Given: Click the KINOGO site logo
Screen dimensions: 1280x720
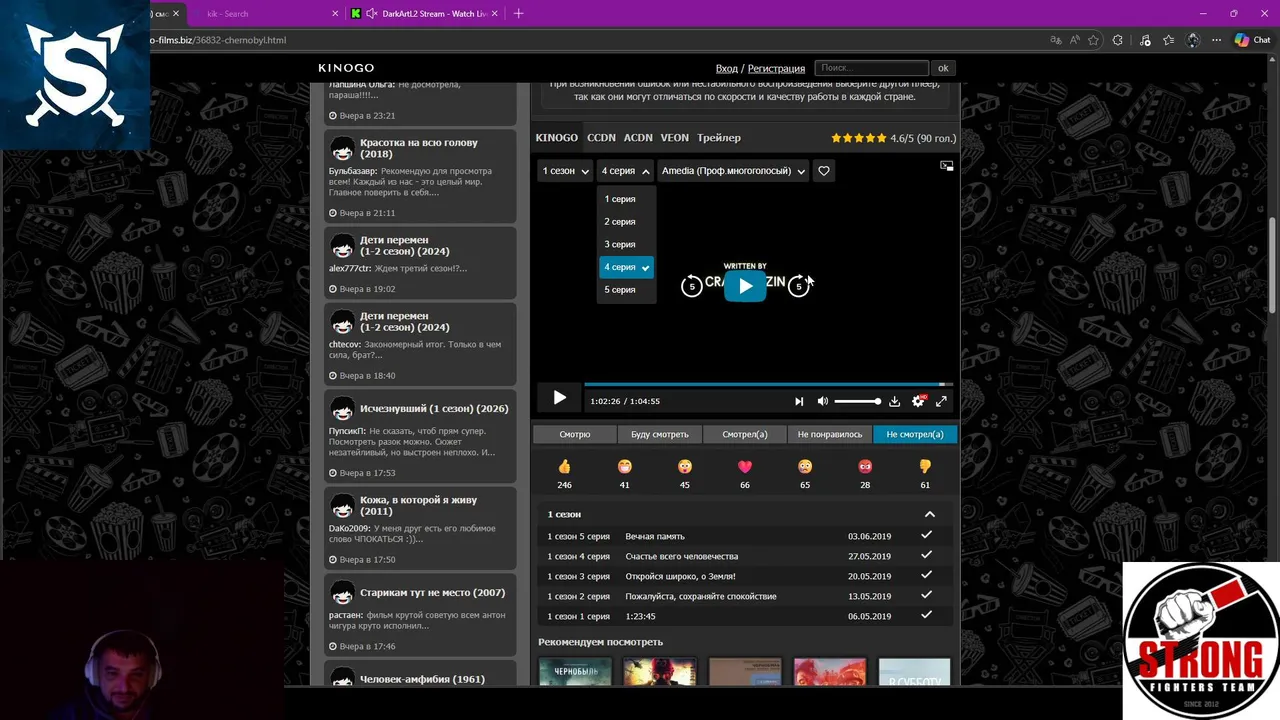Looking at the screenshot, I should (x=346, y=68).
